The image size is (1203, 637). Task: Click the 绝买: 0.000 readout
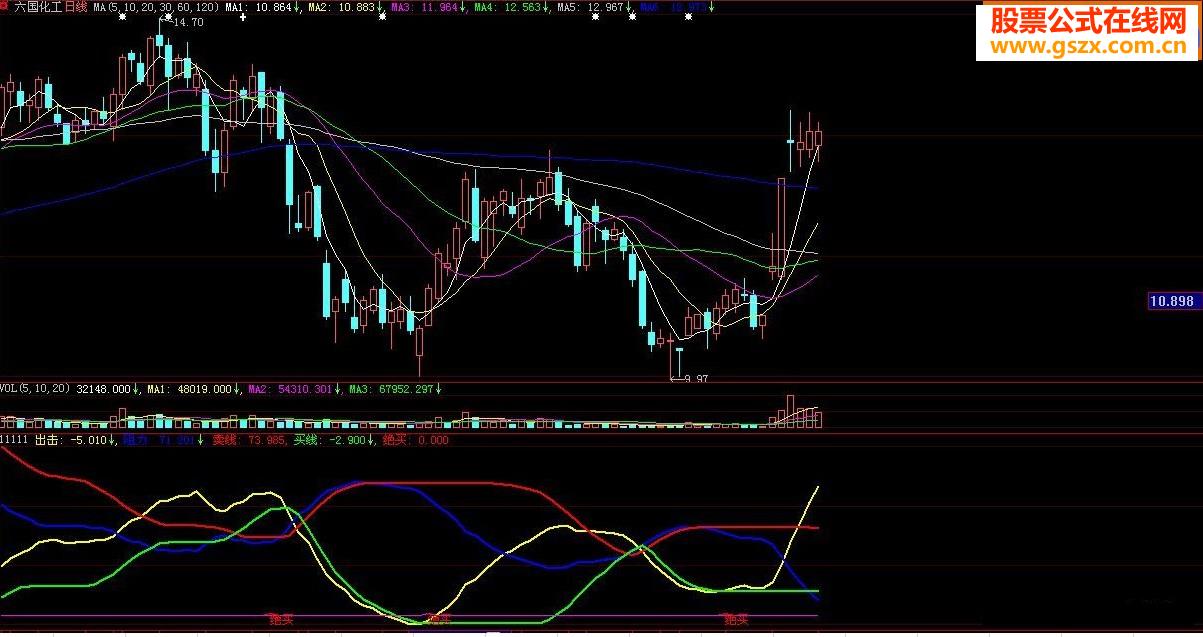click(x=417, y=440)
